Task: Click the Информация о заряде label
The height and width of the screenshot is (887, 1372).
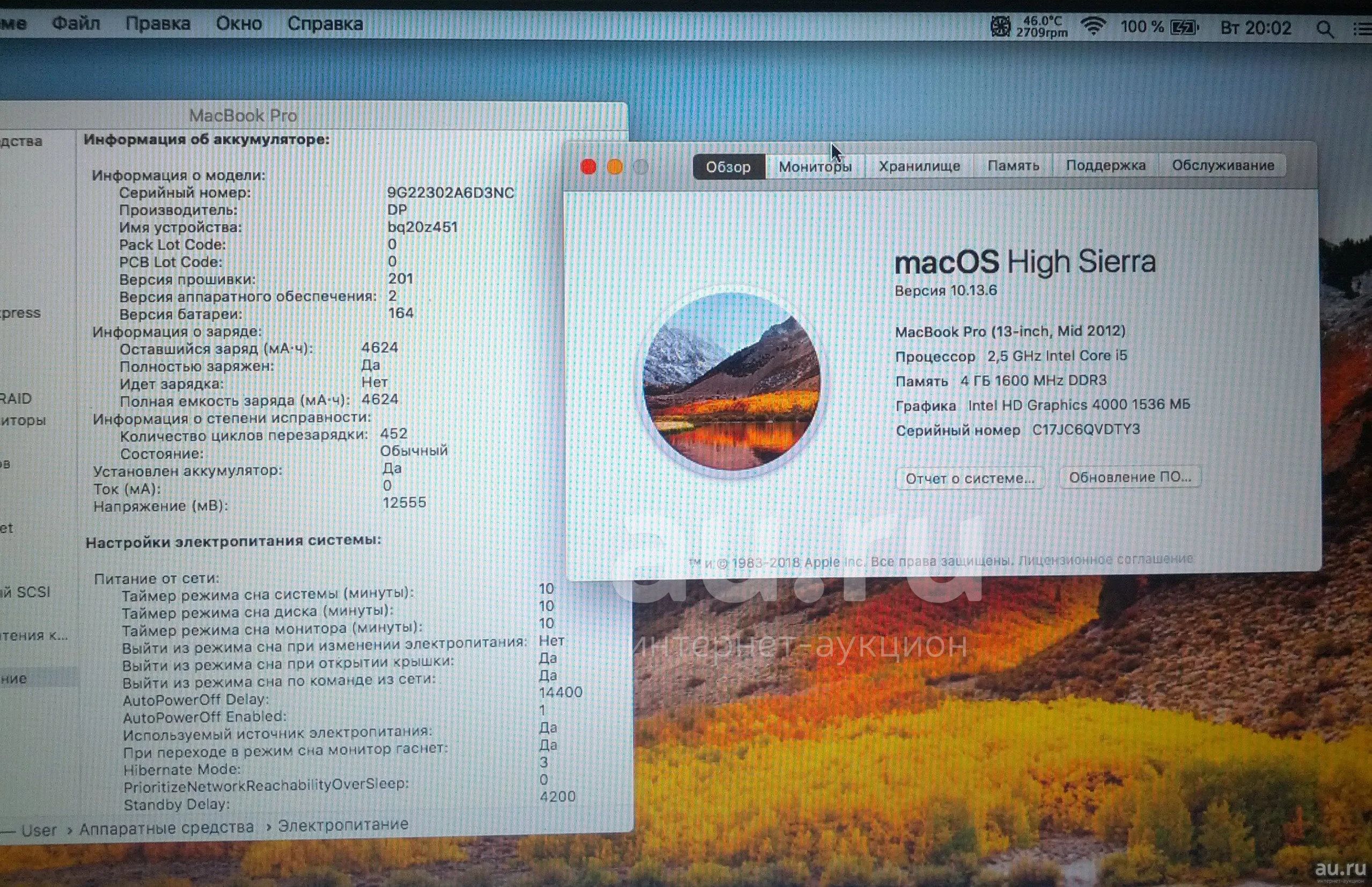Action: click(x=178, y=332)
